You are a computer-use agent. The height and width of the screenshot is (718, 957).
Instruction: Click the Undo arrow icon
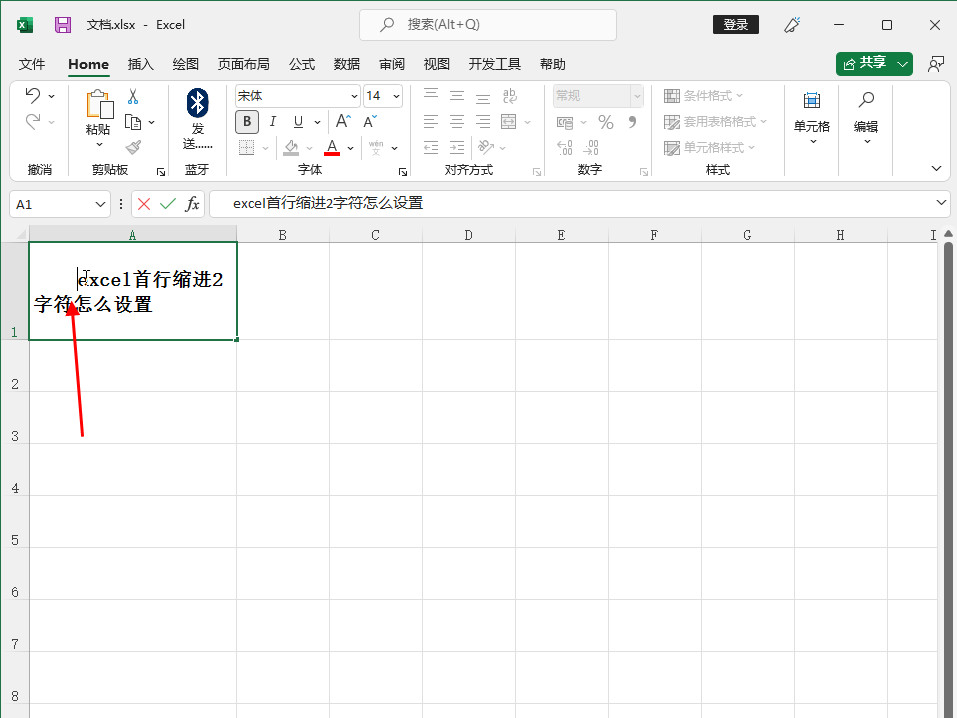click(x=33, y=95)
